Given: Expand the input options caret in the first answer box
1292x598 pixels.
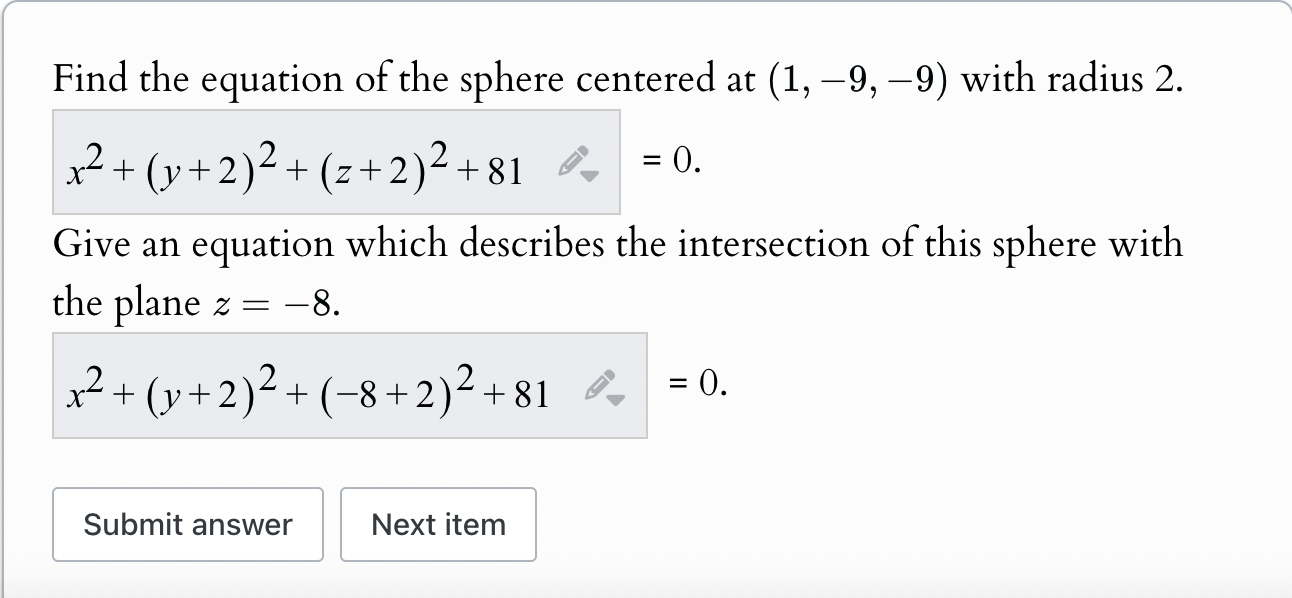Looking at the screenshot, I should pos(591,176).
